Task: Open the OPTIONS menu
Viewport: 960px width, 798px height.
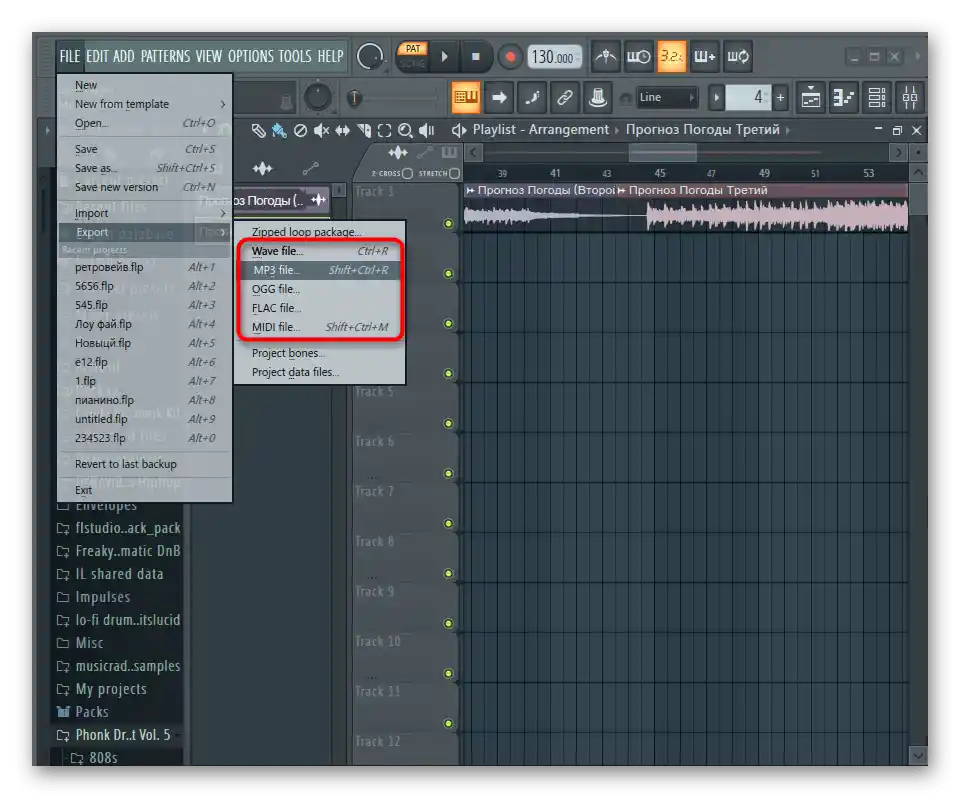Action: click(x=250, y=56)
